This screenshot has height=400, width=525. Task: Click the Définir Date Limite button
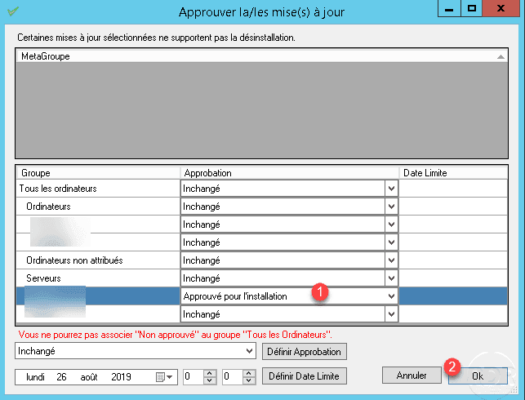point(304,376)
